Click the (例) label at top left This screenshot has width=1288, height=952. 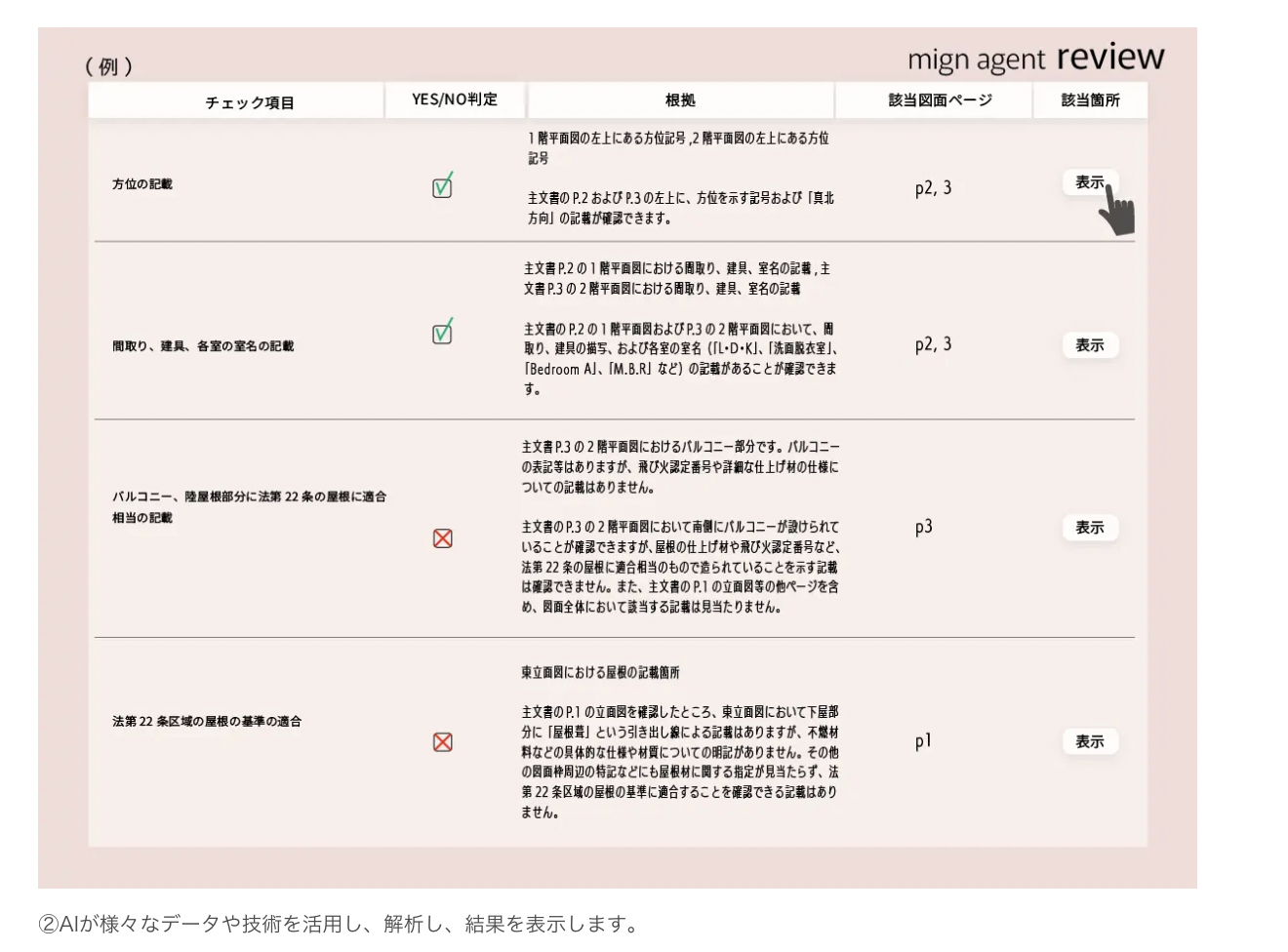tap(108, 66)
